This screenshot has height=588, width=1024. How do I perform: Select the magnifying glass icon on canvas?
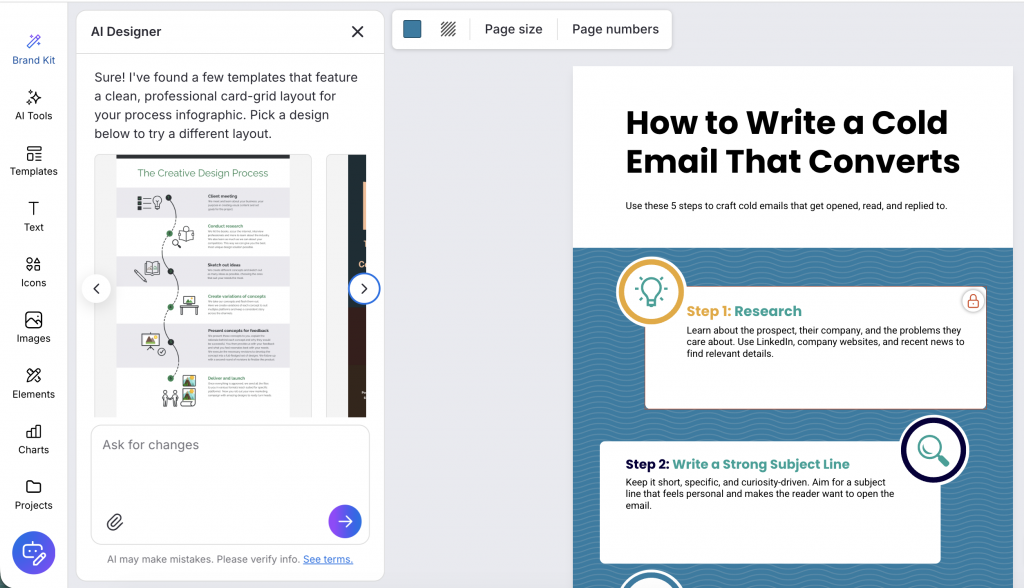934,450
